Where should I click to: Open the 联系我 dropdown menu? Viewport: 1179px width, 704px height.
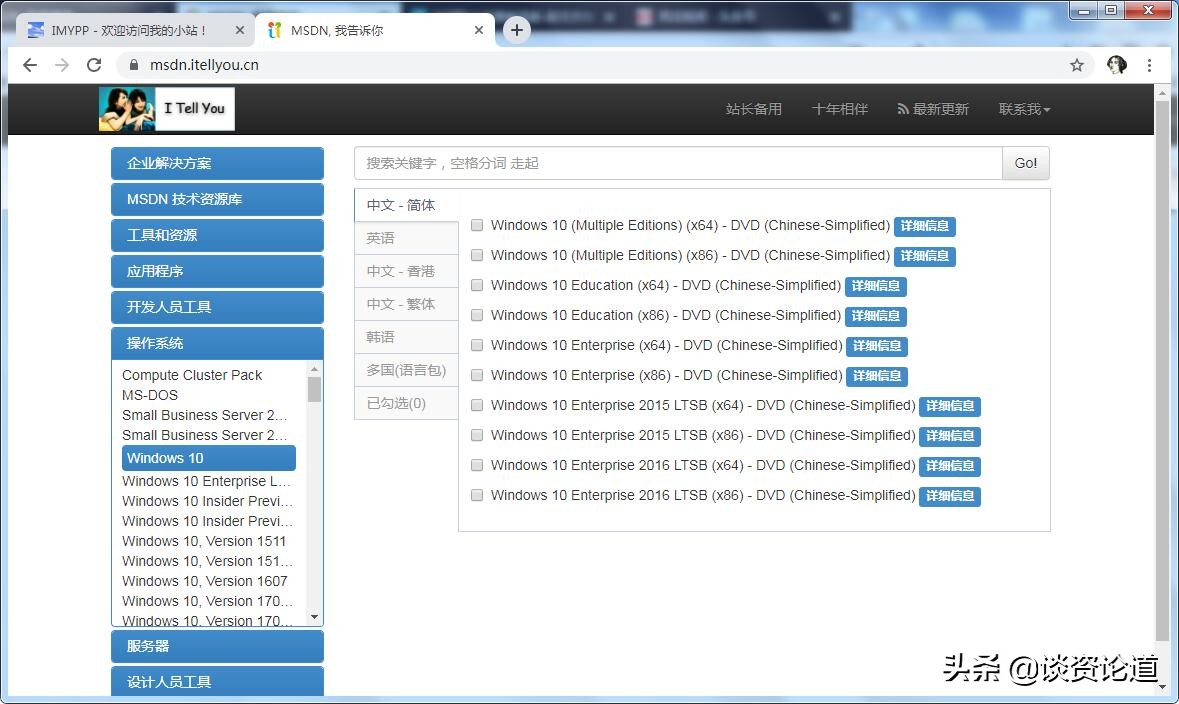pos(1024,109)
